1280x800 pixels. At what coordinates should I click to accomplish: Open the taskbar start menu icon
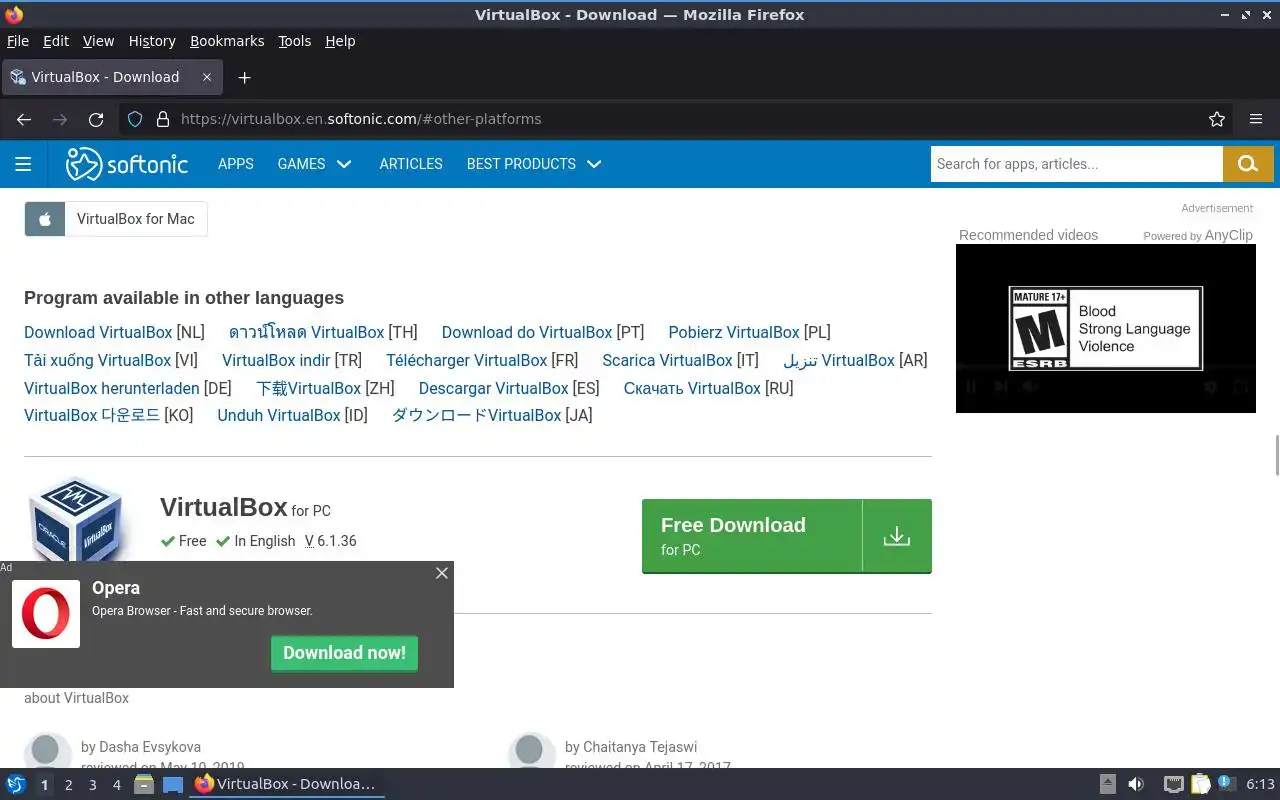point(16,784)
